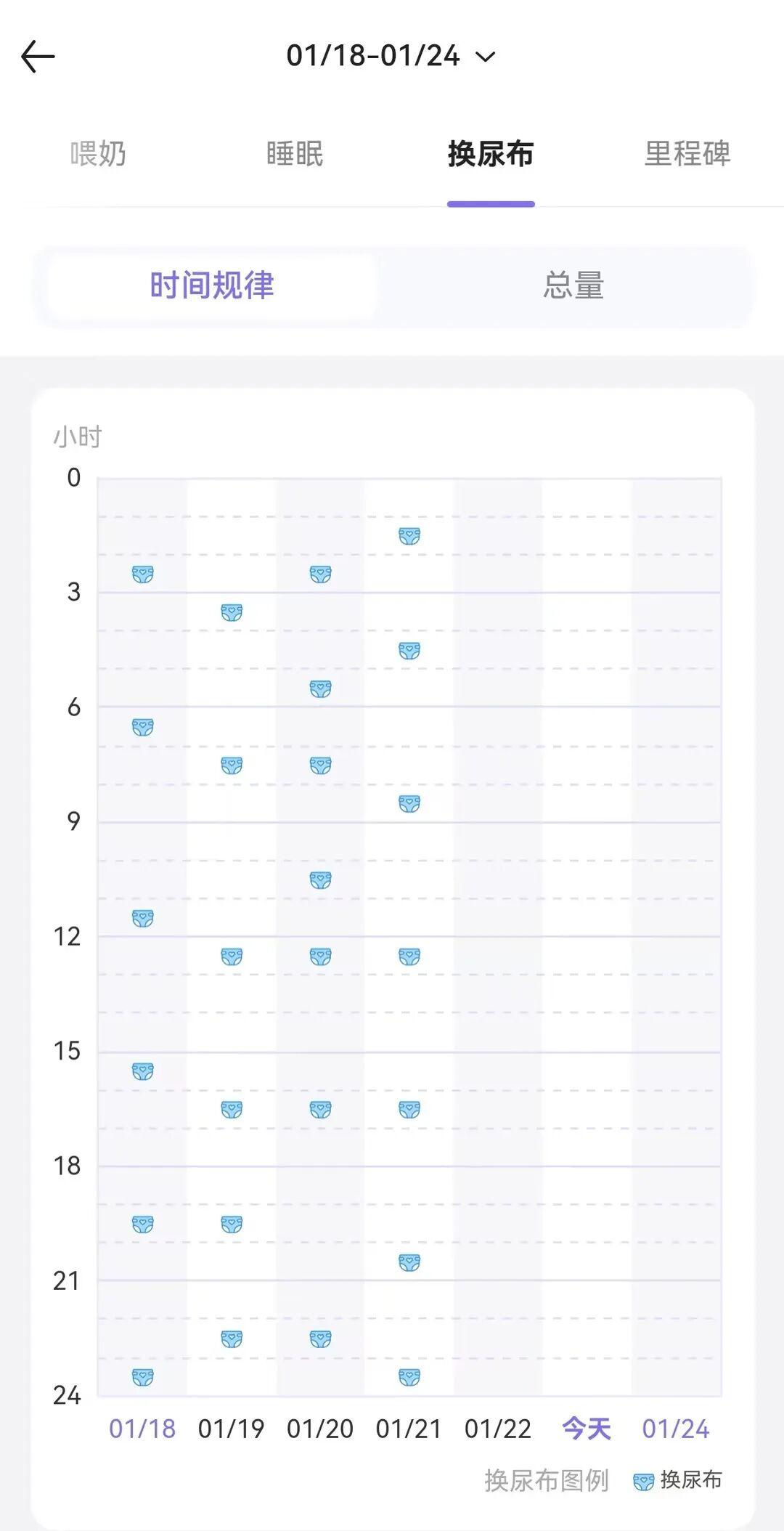Viewport: 784px width, 1531px height.
Task: Tap the bottom diaper icon on 01/18
Action: 143,1376
